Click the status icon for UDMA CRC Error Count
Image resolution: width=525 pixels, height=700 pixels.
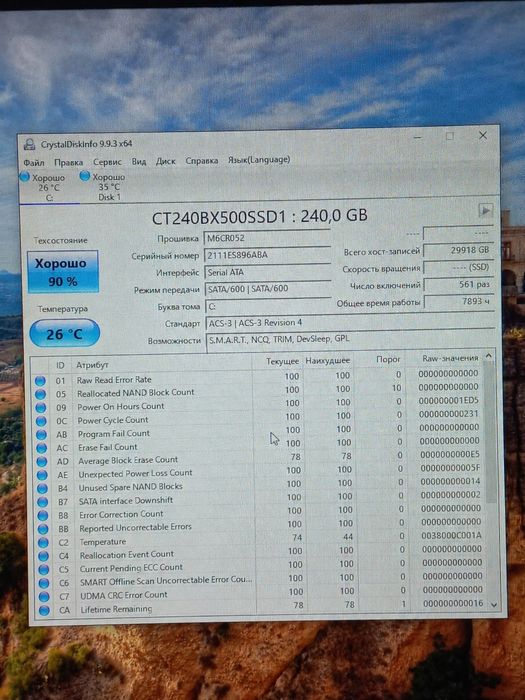[x=44, y=597]
